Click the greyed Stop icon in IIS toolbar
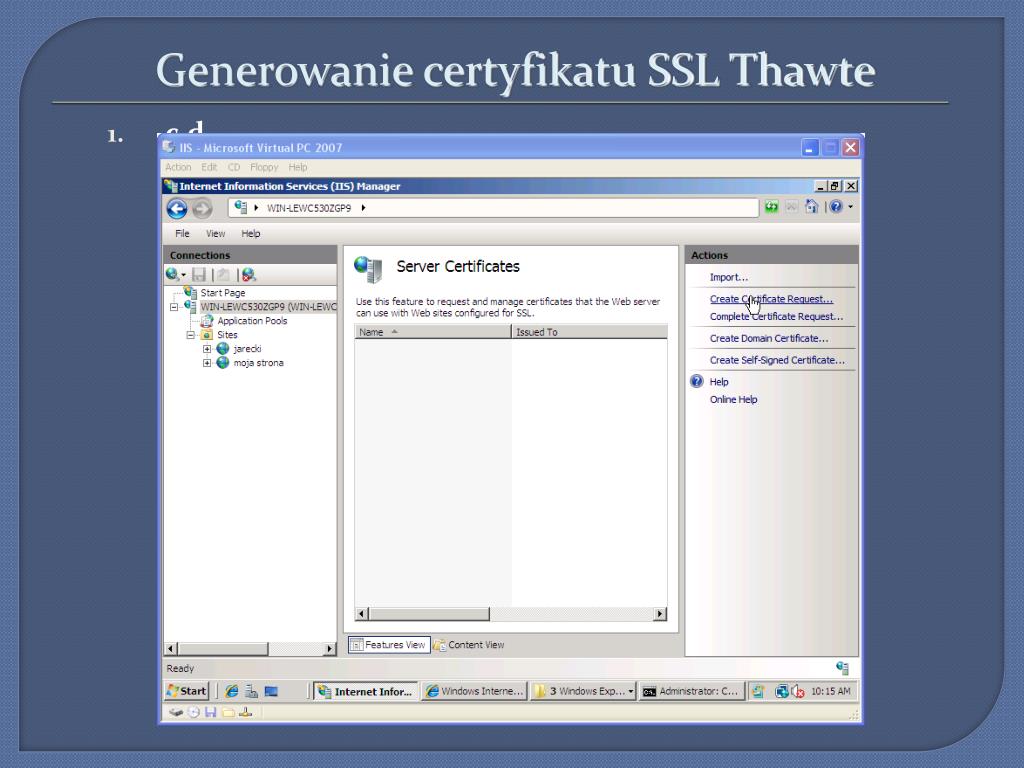Viewport: 1024px width, 768px height. 791,207
